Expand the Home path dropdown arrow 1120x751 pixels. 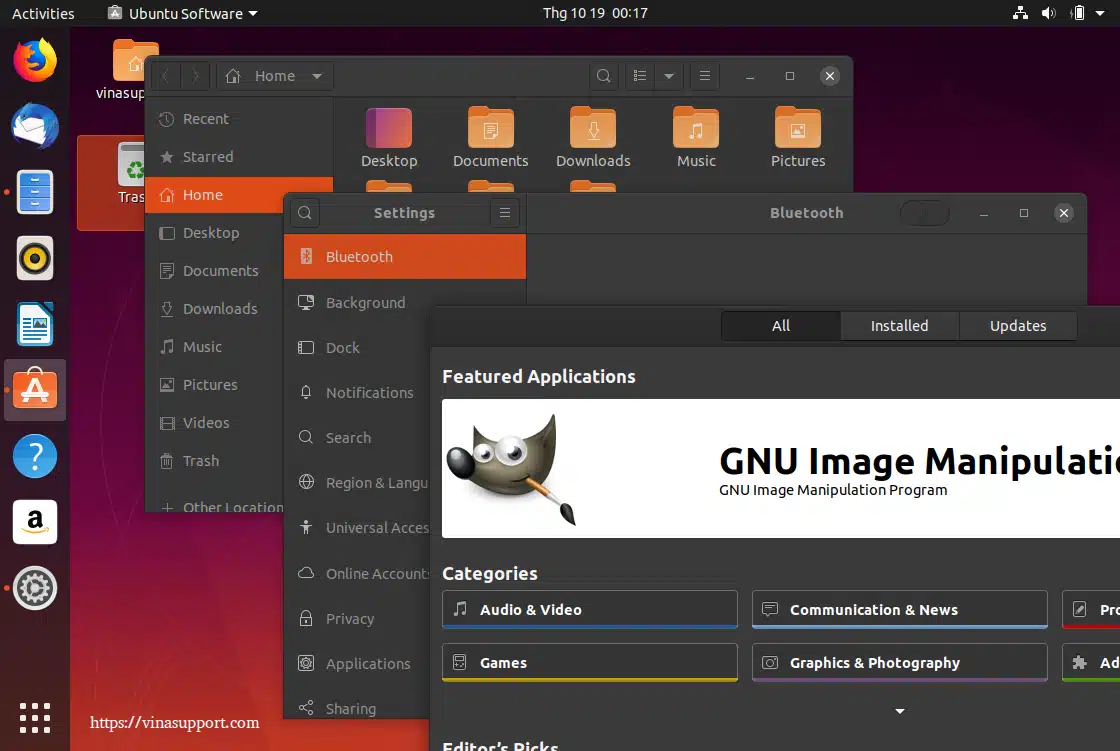317,76
